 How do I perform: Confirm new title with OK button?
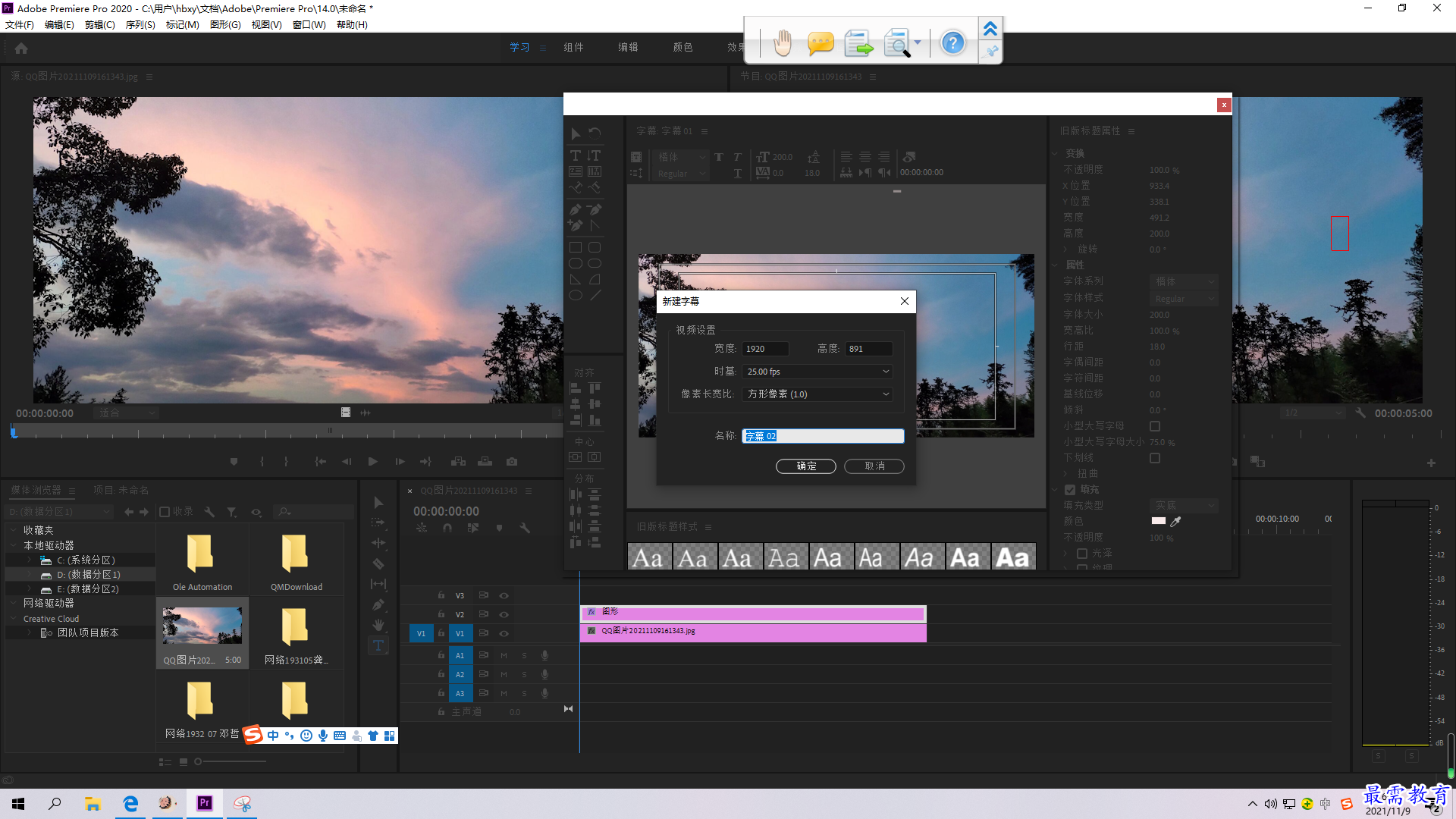point(805,466)
